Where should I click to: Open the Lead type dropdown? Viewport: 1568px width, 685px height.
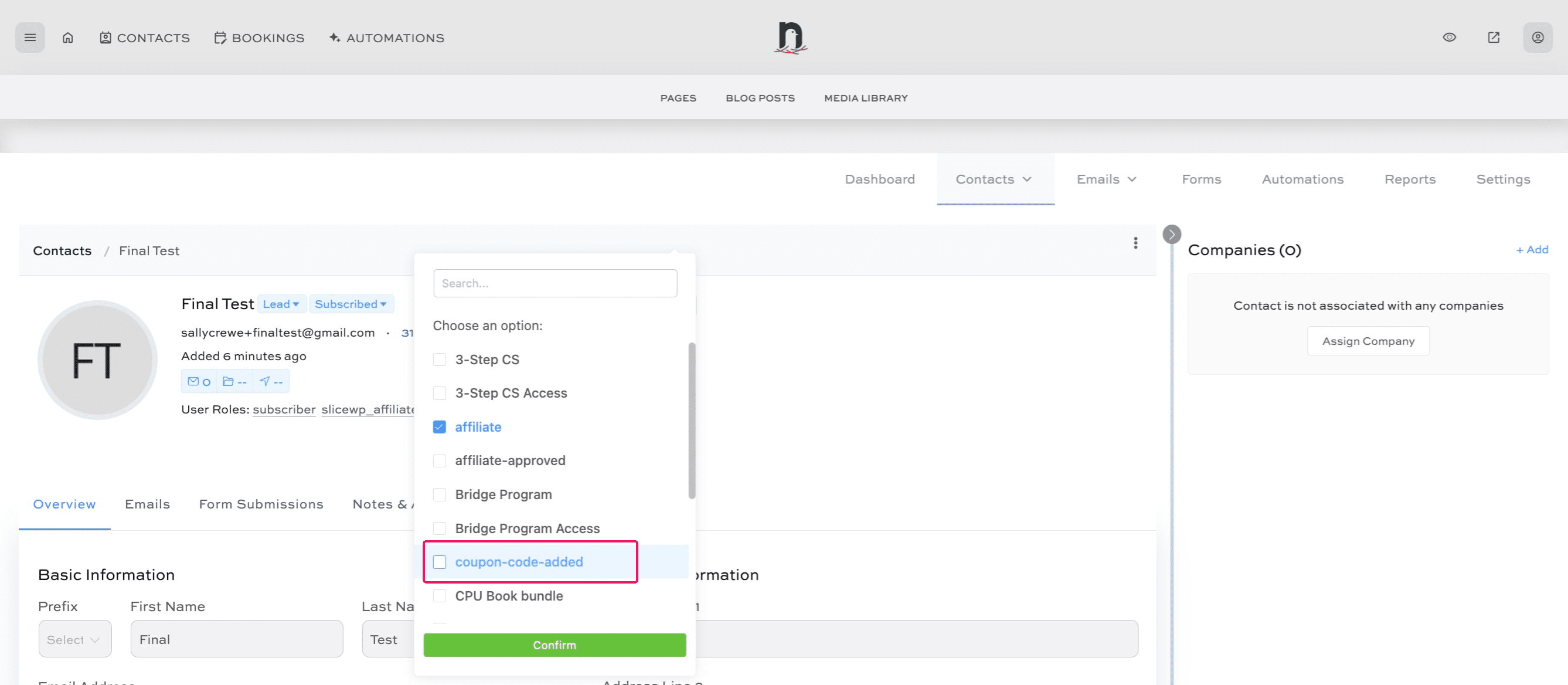(x=281, y=304)
